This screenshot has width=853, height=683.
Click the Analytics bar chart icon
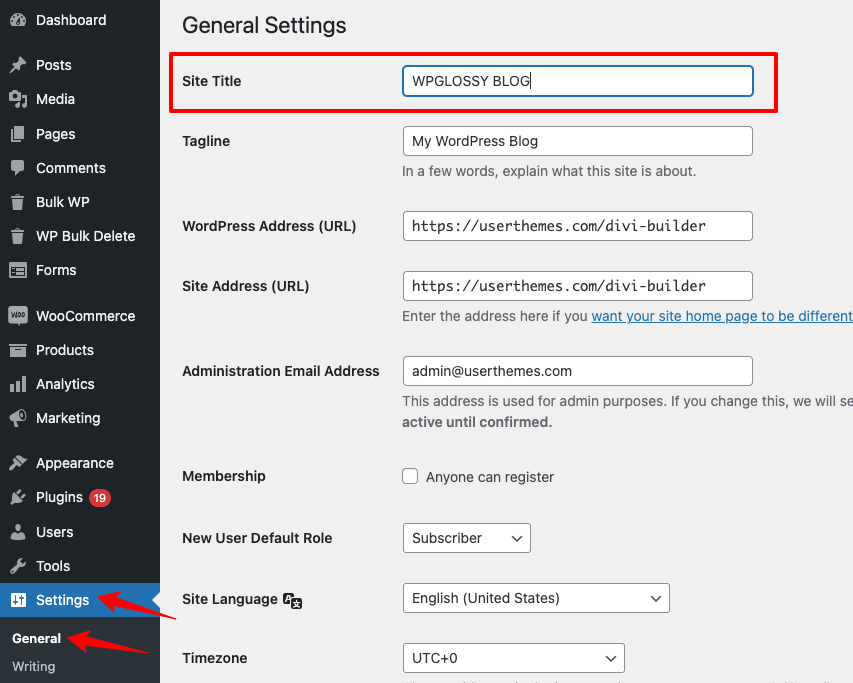coord(18,384)
